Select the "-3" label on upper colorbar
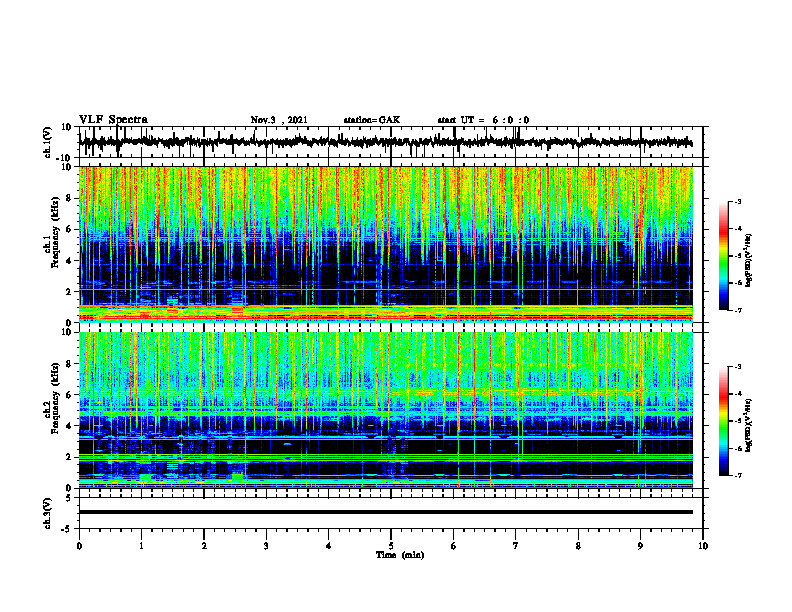The image size is (792, 612). 737,201
